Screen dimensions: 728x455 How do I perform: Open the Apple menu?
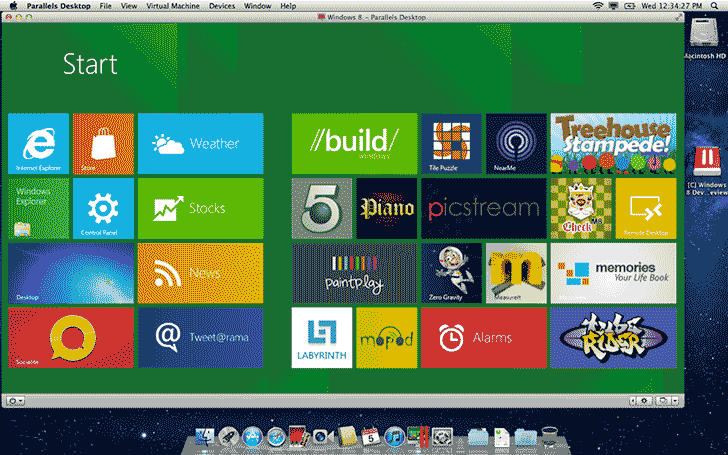point(13,6)
